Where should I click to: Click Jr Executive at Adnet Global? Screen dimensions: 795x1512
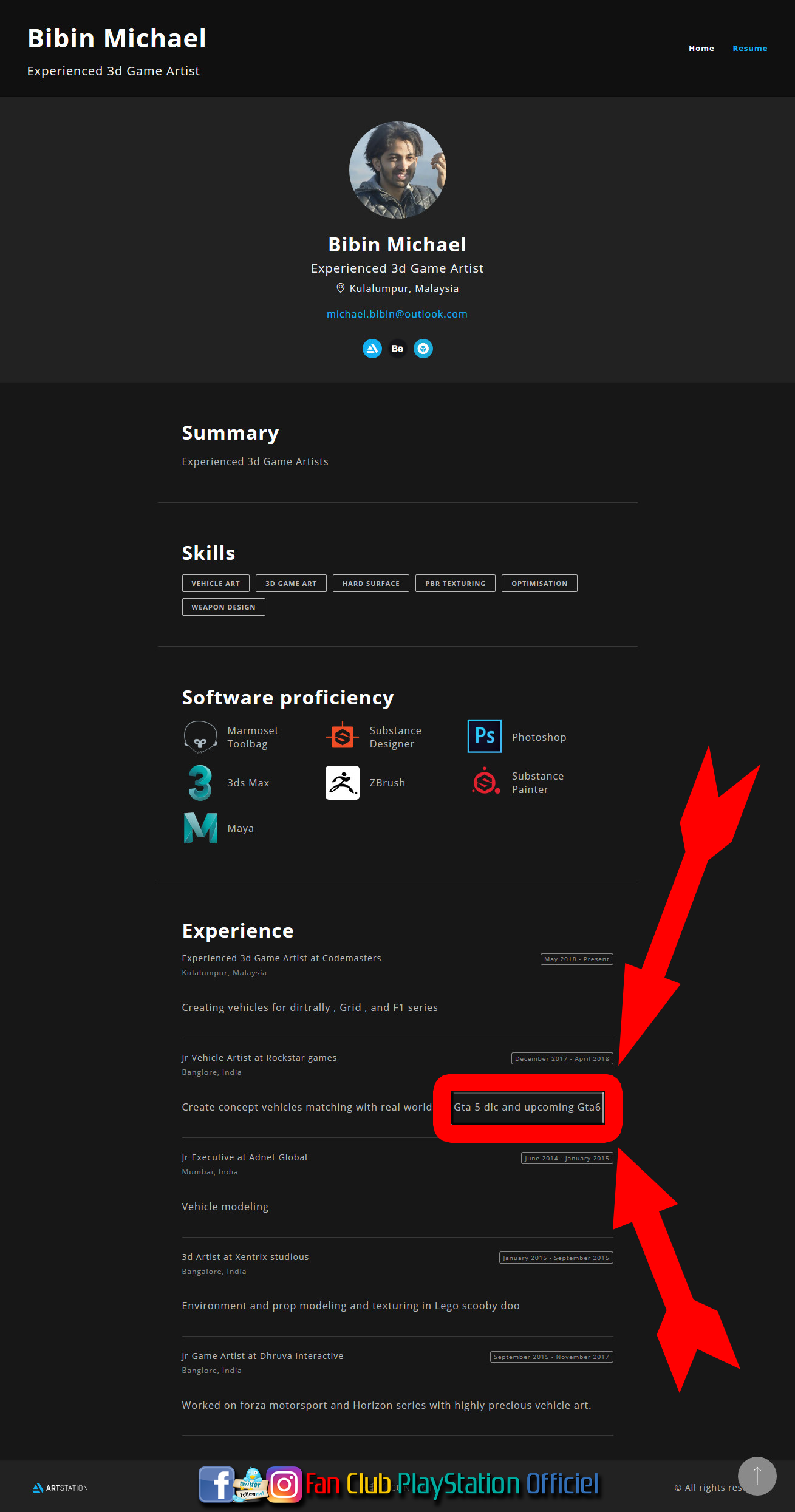pyautogui.click(x=244, y=1157)
